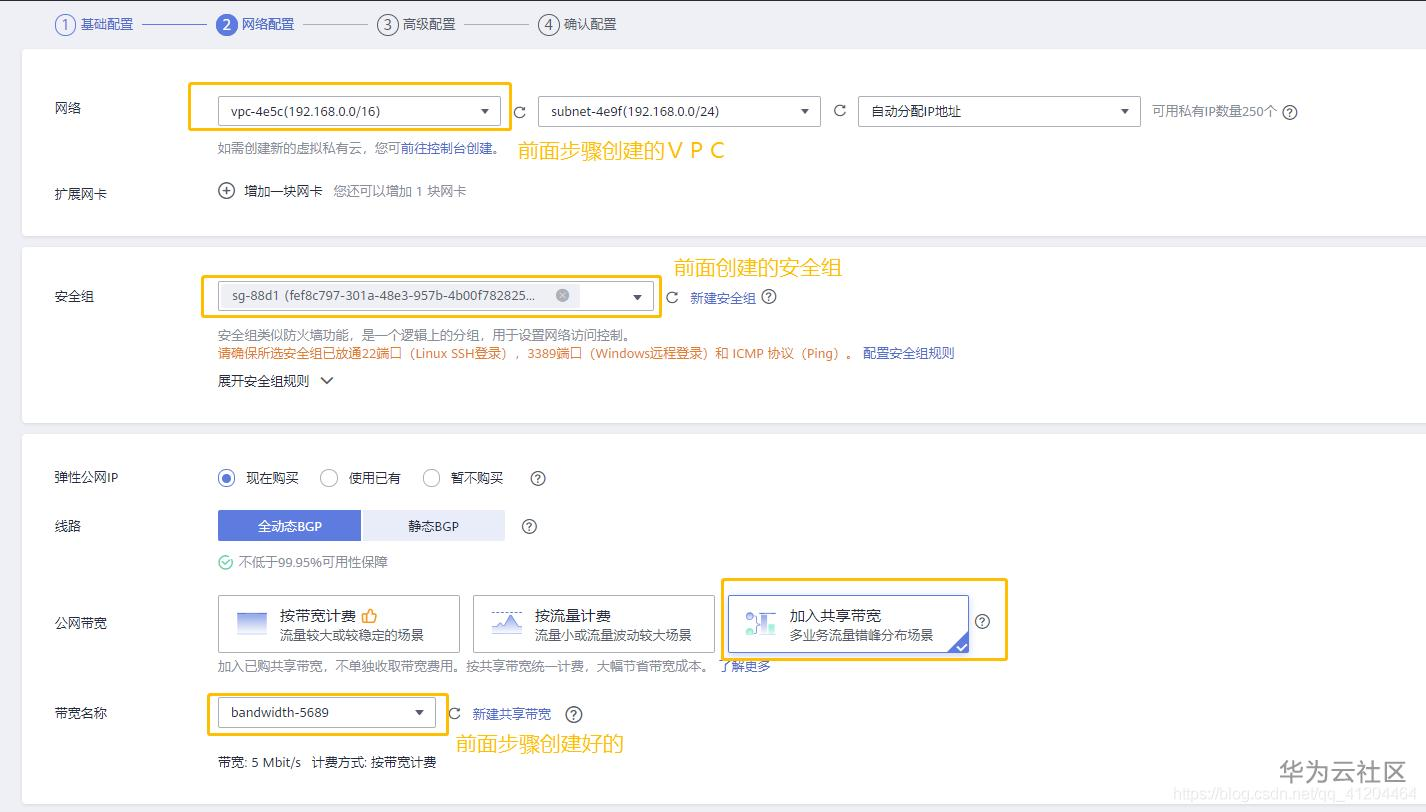Open help beside the shared bandwidth option
This screenshot has height=812, width=1426.
[x=983, y=621]
